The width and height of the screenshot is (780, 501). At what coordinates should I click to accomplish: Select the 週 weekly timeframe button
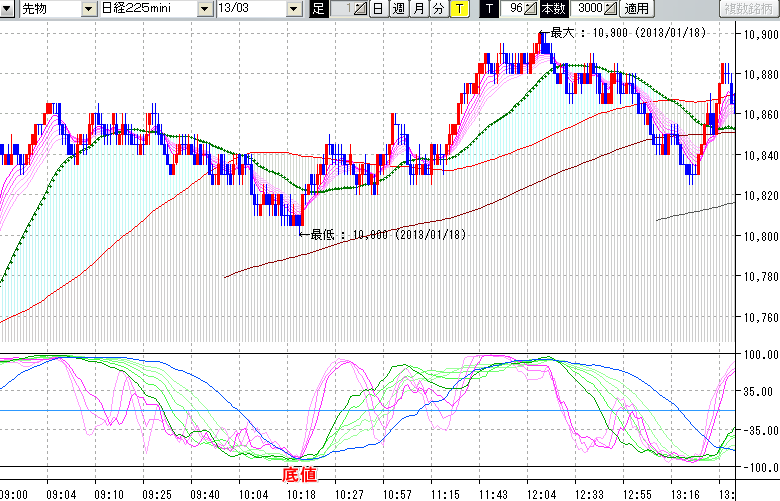398,9
